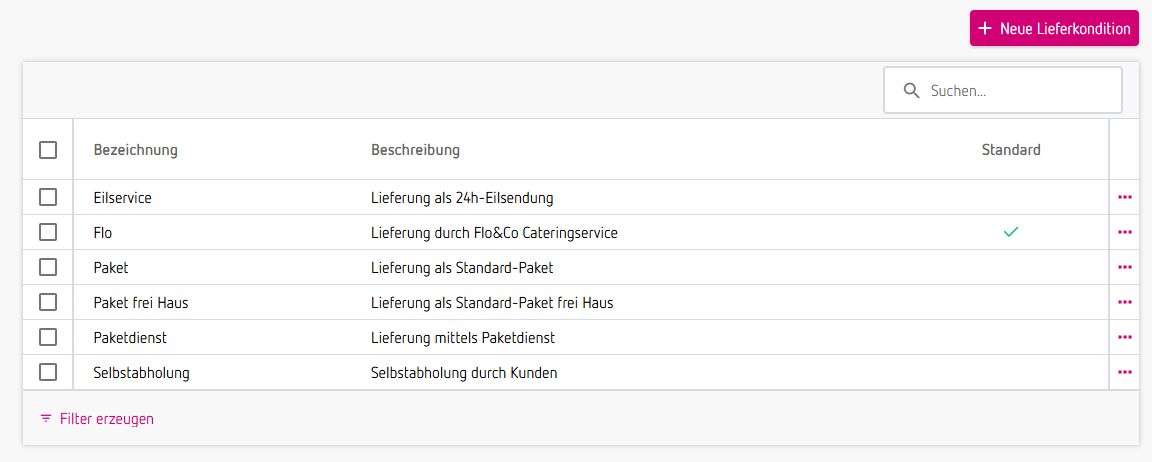
Task: Focus the Suchen search field
Action: (x=1015, y=91)
